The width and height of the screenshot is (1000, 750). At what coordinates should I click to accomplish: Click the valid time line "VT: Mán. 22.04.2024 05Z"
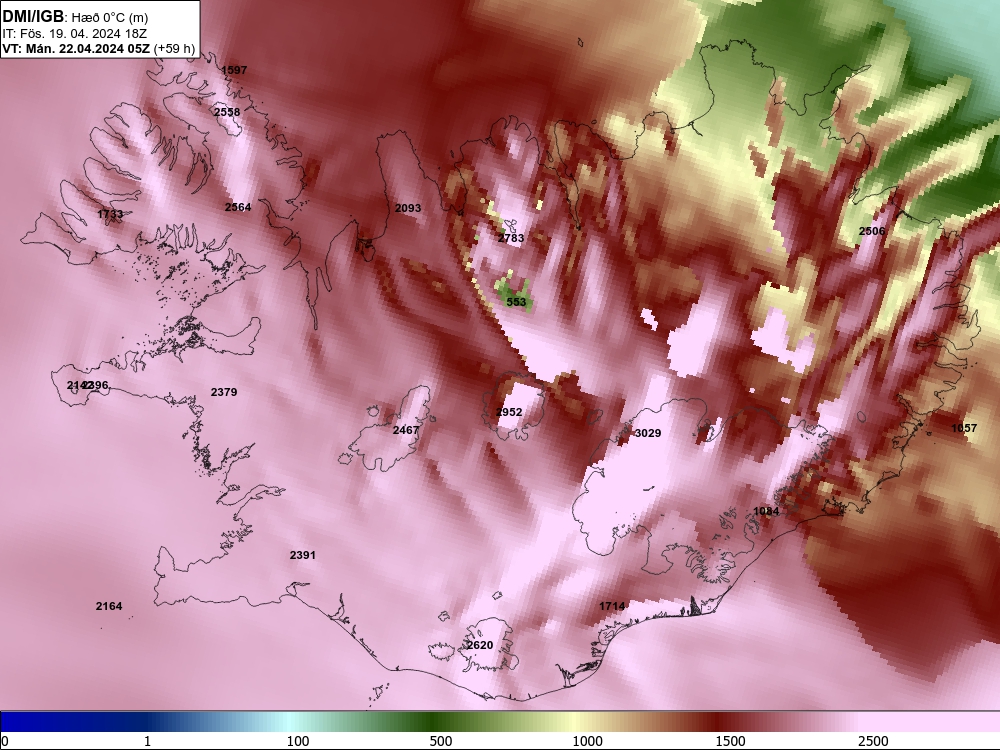(x=76, y=49)
